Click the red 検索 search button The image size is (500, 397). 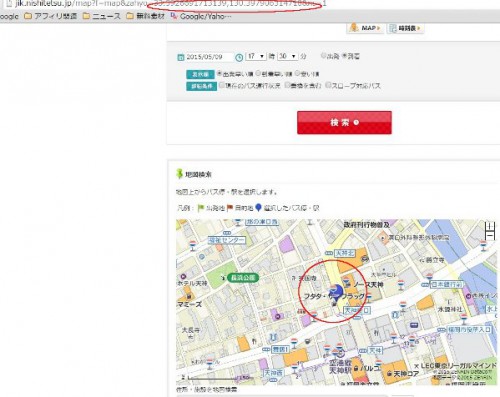click(x=344, y=123)
